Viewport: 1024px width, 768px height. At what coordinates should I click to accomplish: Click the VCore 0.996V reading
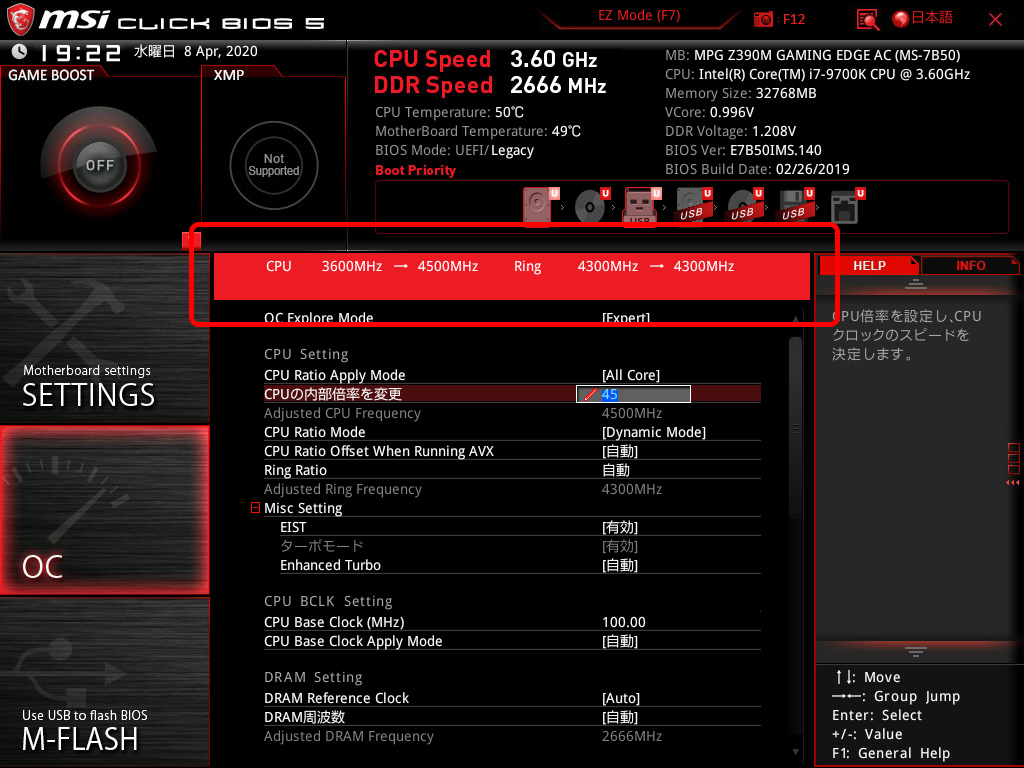coord(709,112)
